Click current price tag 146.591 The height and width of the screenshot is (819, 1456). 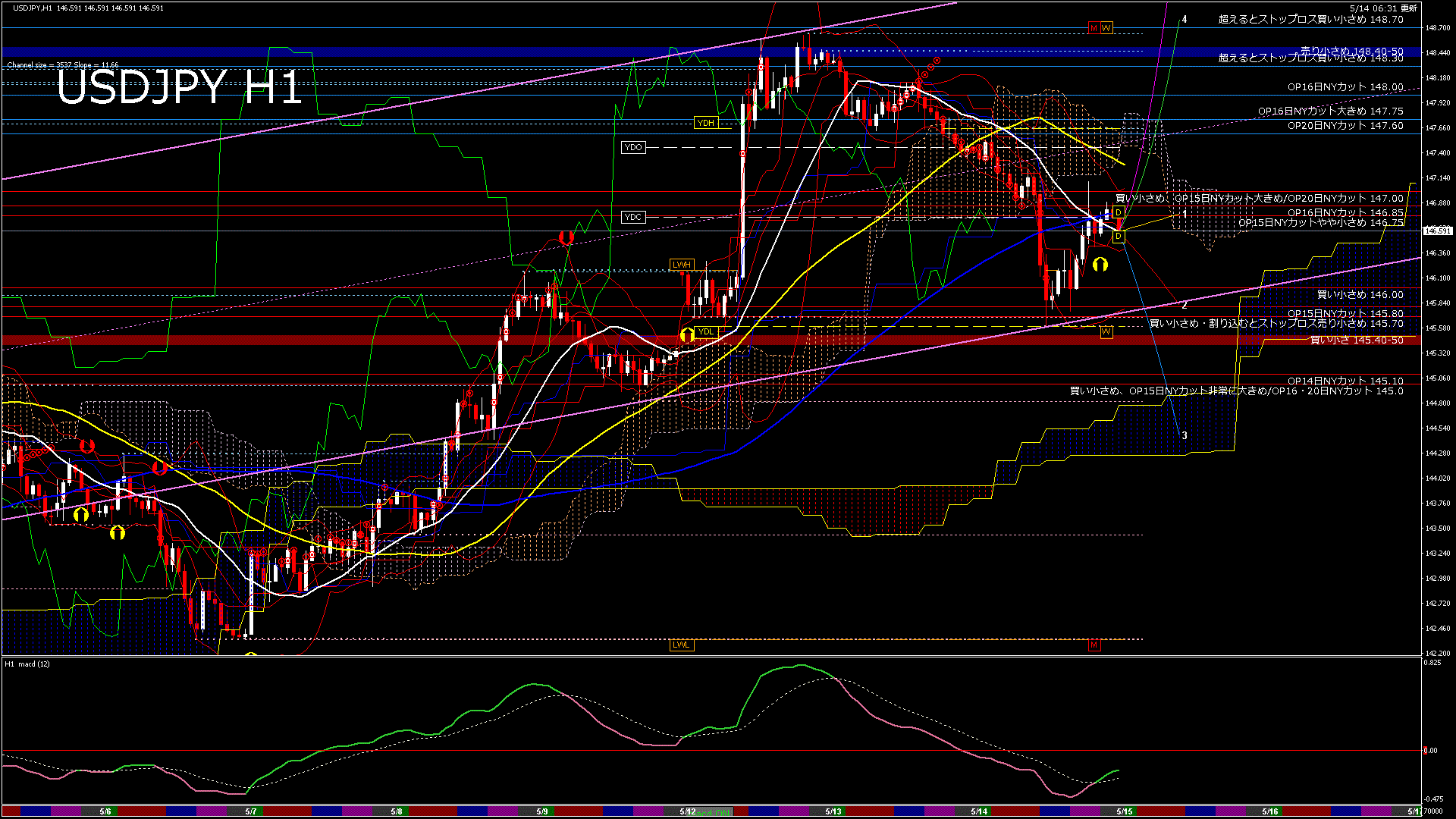(x=1438, y=231)
